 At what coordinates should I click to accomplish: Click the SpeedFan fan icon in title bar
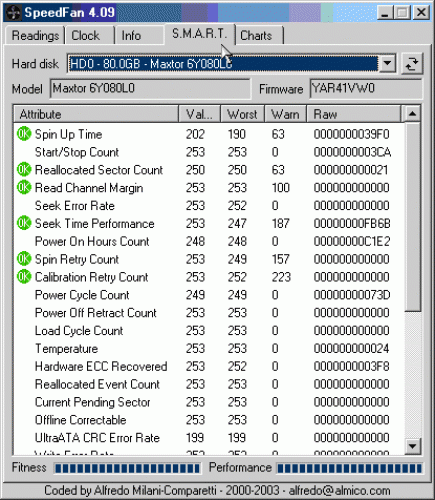click(13, 13)
